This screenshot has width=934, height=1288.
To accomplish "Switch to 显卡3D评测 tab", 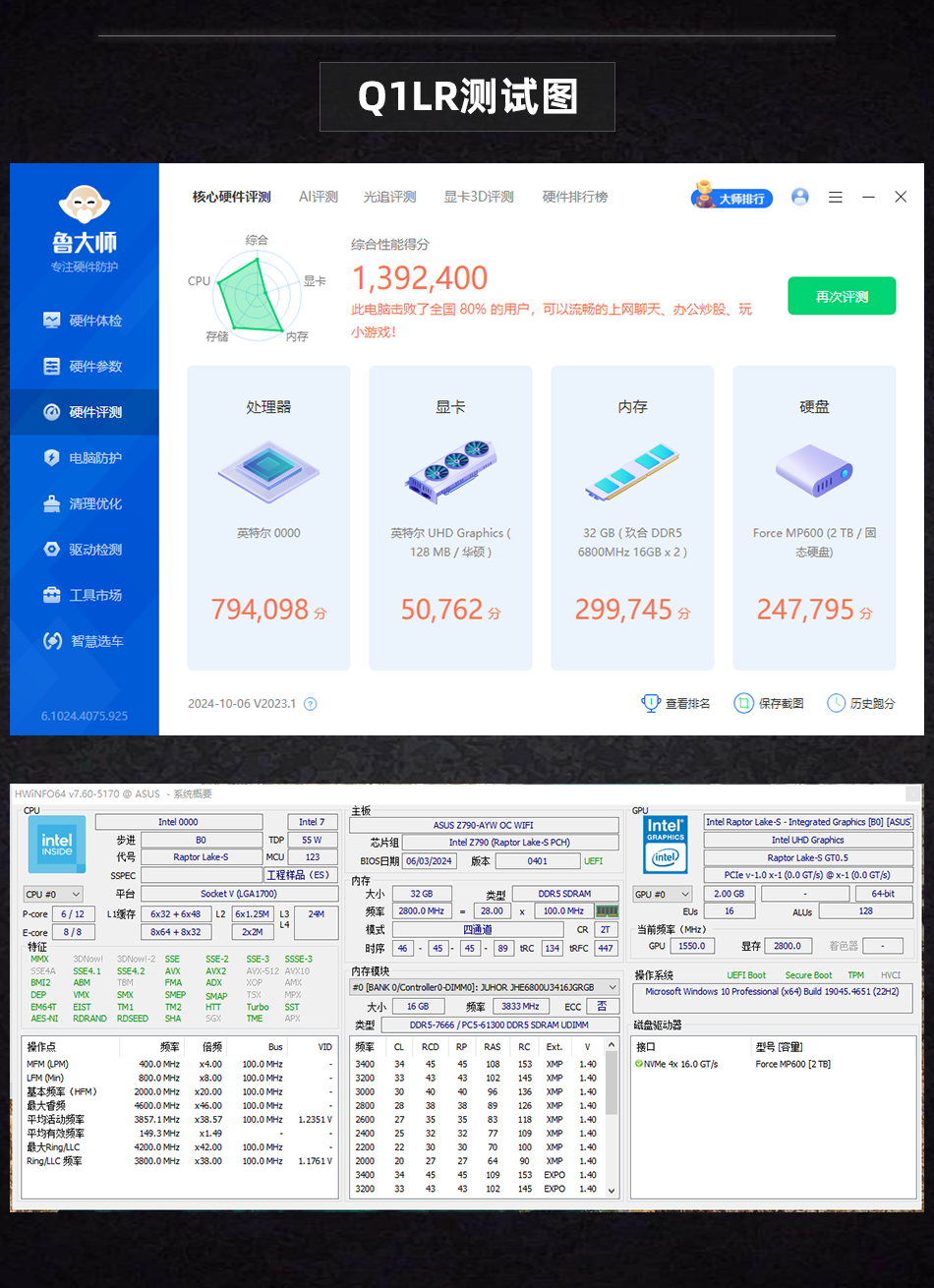I will [x=479, y=197].
